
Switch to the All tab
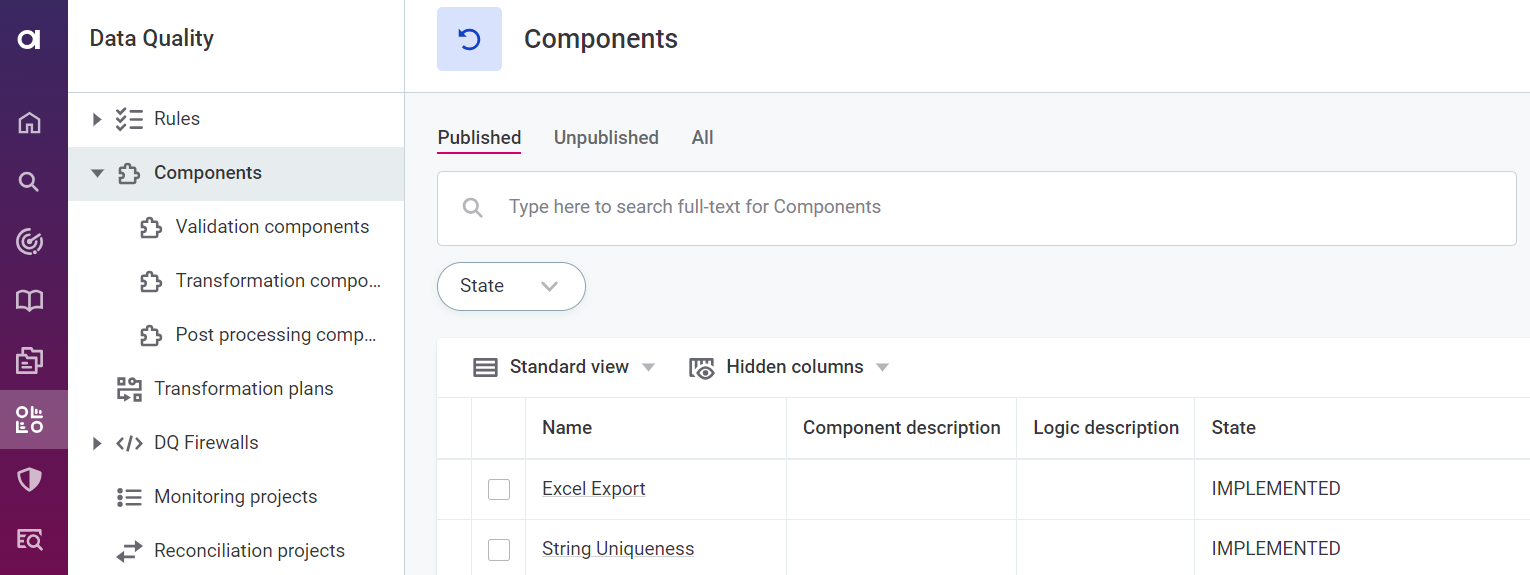(x=702, y=138)
